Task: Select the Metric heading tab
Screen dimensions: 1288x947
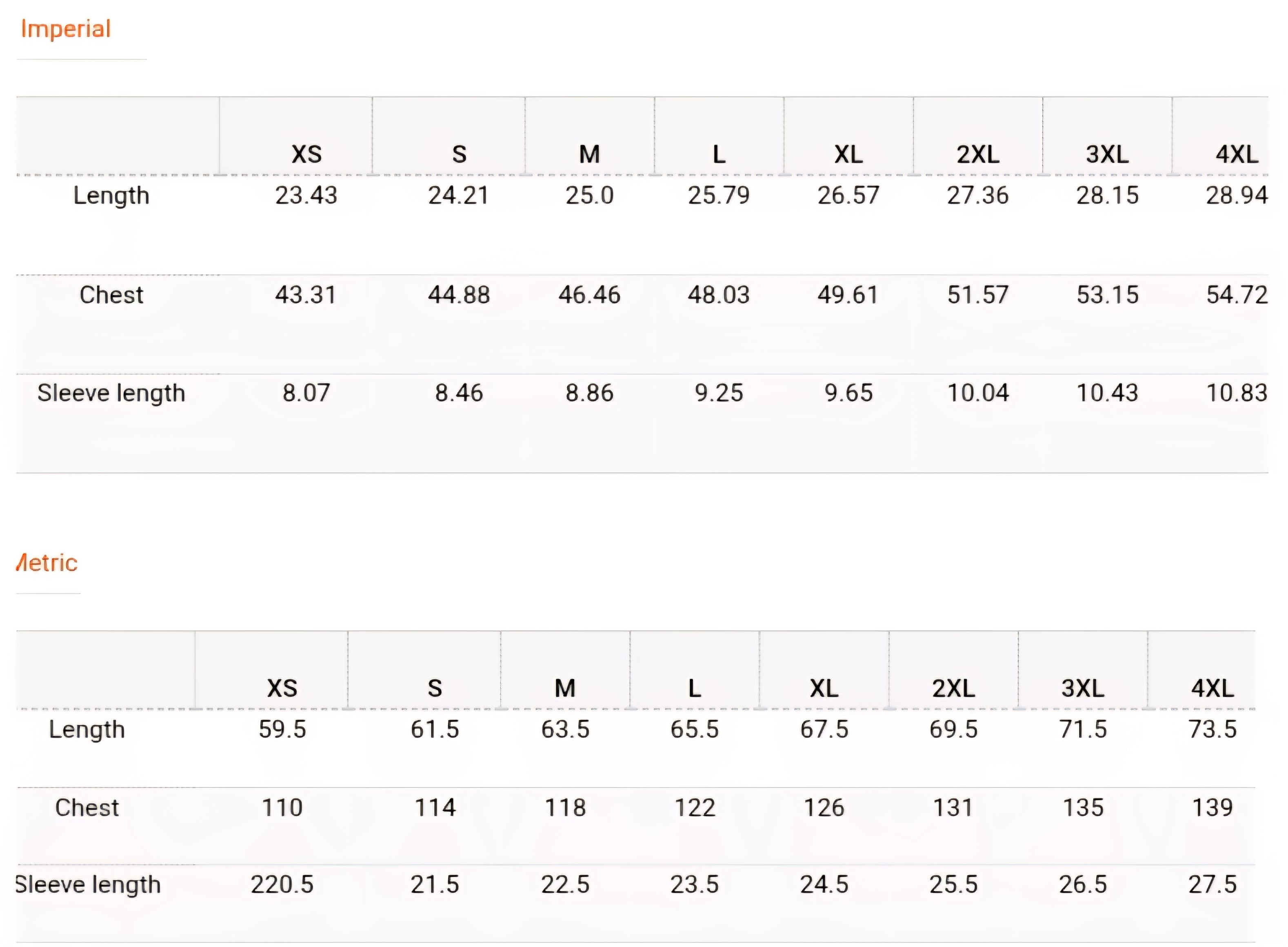Action: [x=47, y=563]
